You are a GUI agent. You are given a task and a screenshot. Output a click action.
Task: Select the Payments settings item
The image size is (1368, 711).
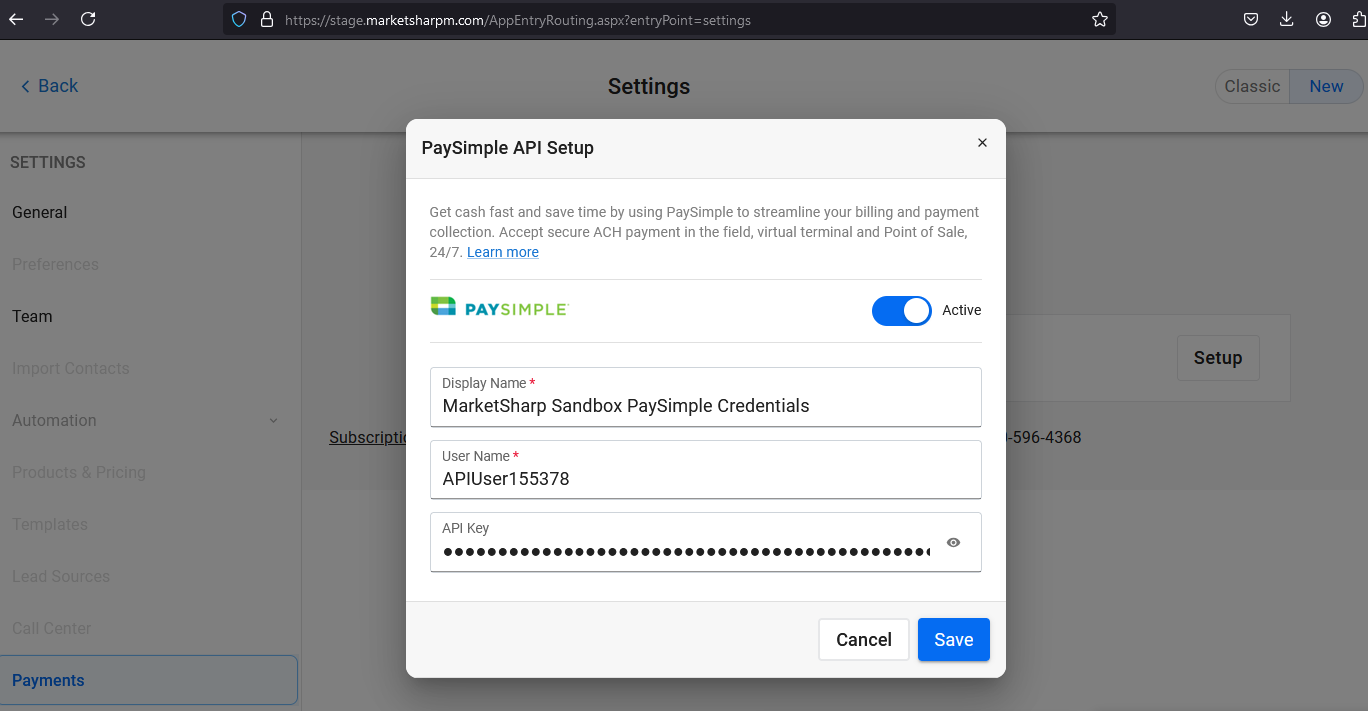(x=149, y=680)
